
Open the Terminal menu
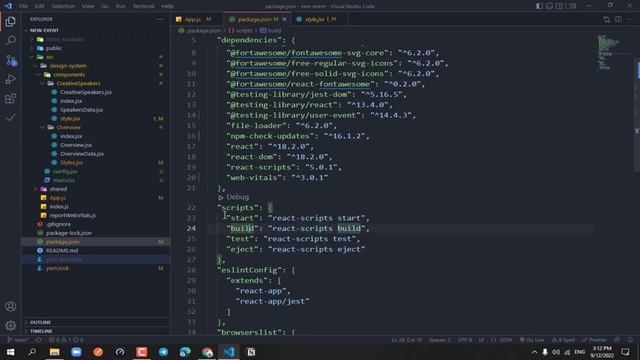pyautogui.click(x=144, y=6)
